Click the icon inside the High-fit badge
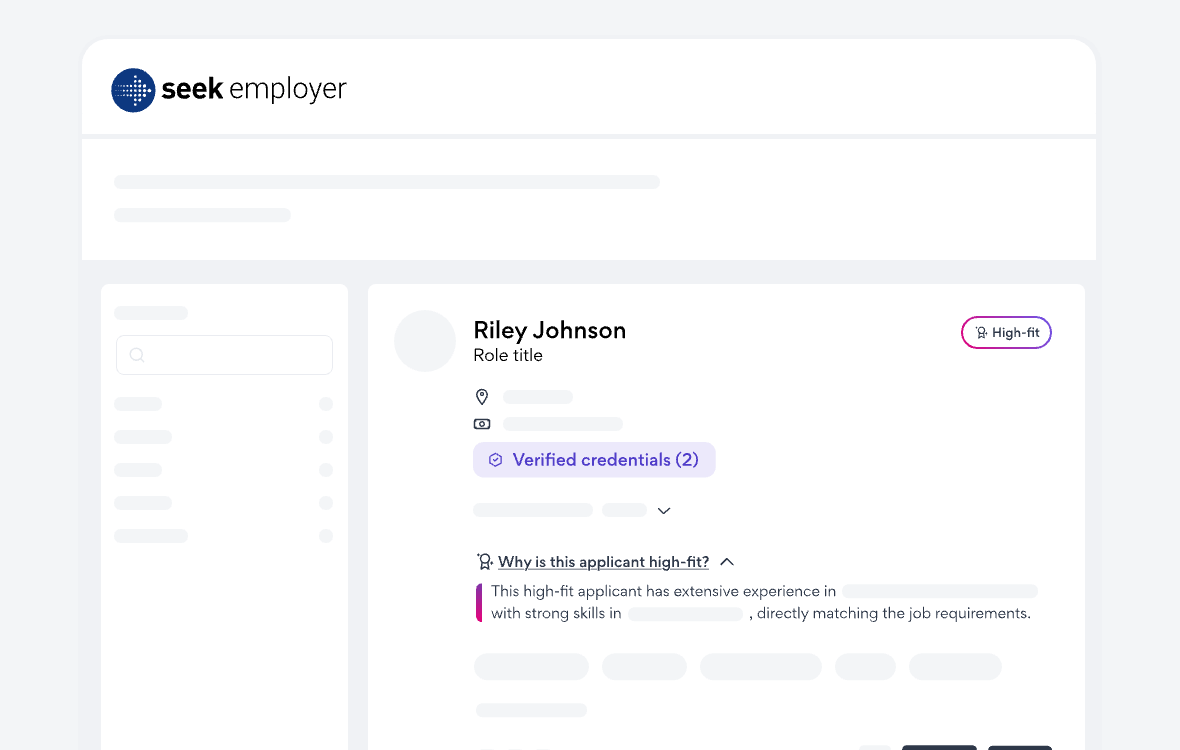The width and height of the screenshot is (1180, 750). point(981,333)
